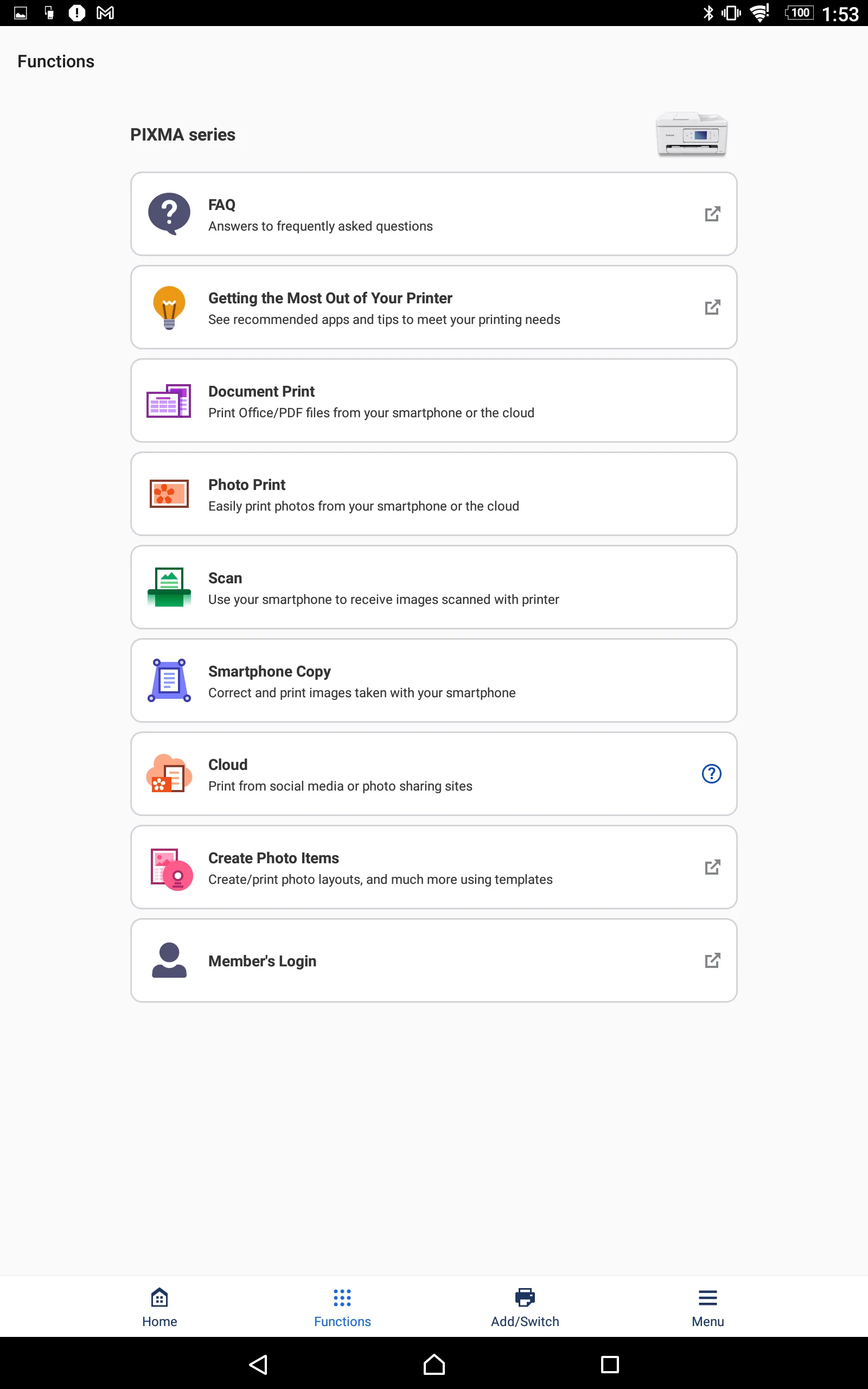Viewport: 868px width, 1389px height.
Task: Tap the Create Photo Items icon
Action: pos(171,868)
